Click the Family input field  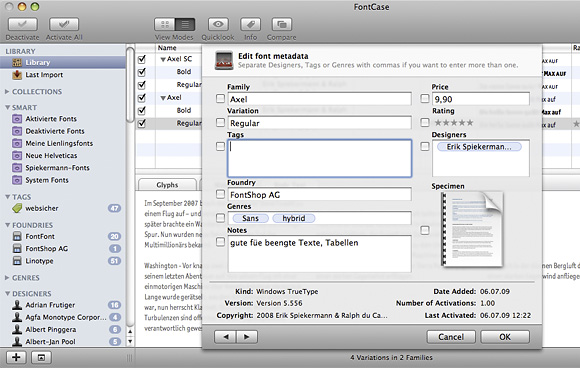tap(320, 99)
